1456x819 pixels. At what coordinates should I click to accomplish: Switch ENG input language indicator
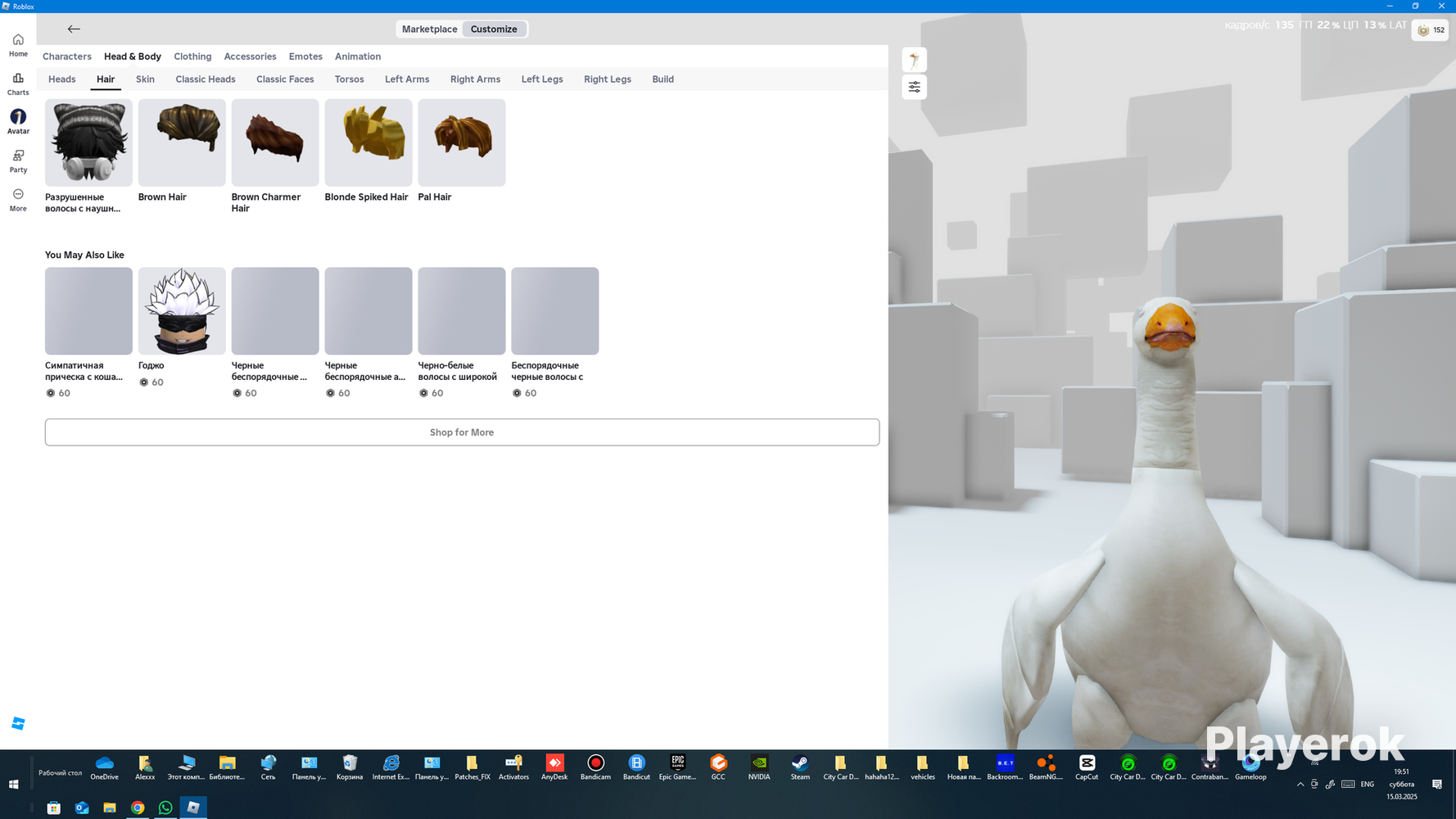(1368, 785)
